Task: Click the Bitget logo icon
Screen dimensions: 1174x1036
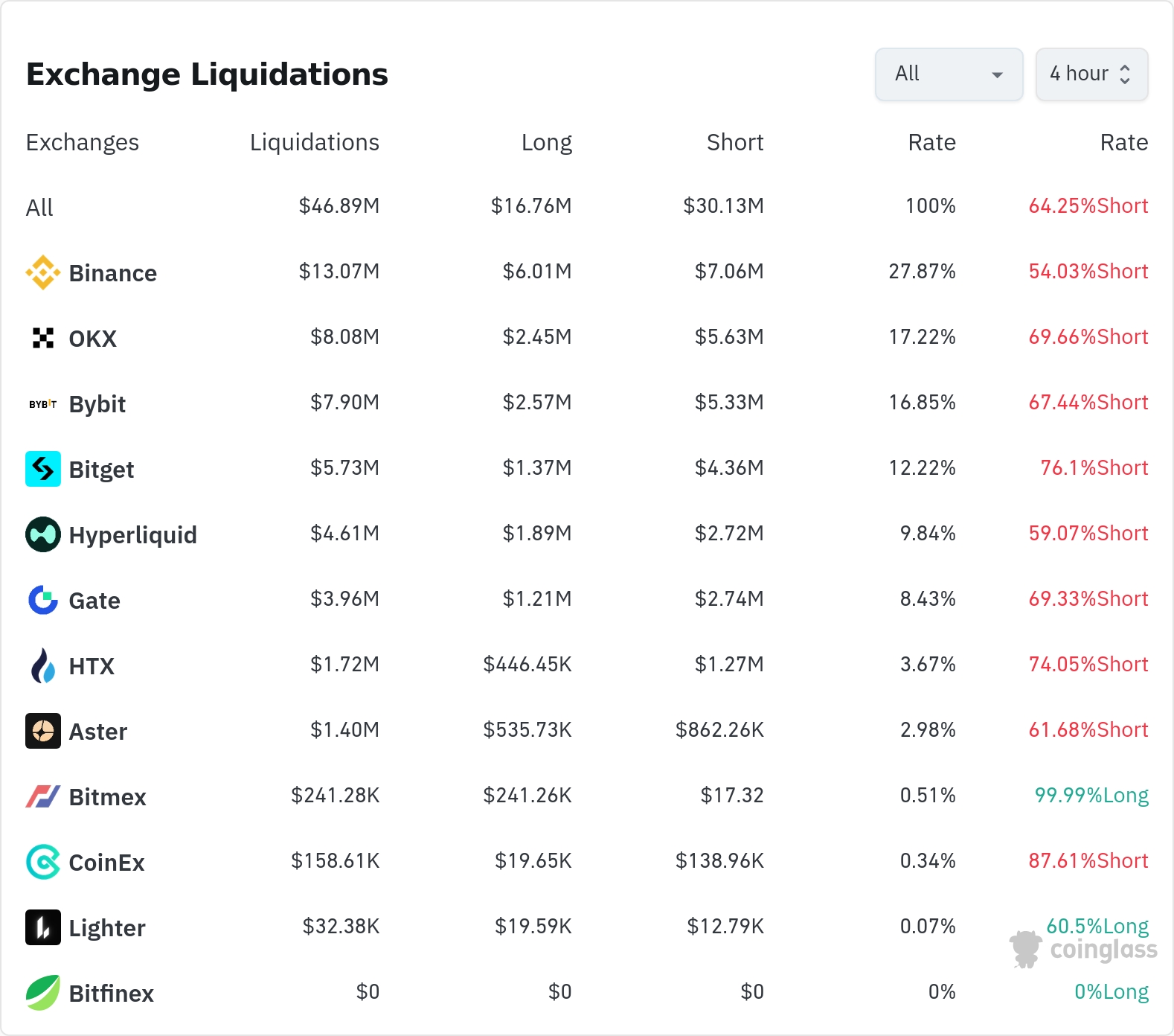Action: point(43,469)
